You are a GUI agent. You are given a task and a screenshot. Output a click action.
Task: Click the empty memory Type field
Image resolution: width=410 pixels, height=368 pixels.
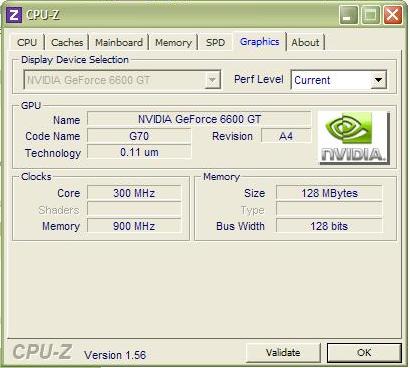[329, 210]
